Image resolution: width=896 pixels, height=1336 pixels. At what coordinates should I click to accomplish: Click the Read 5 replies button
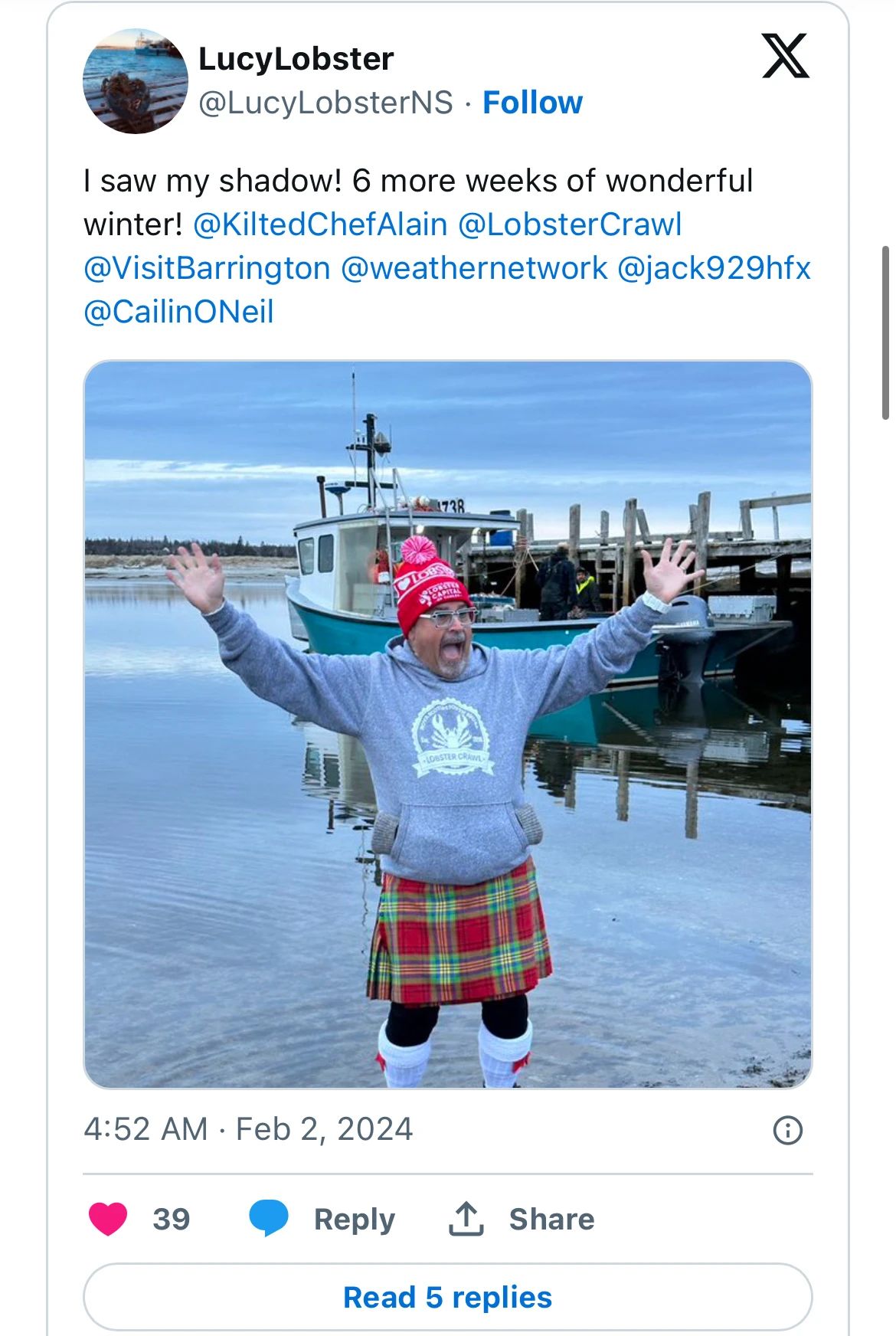click(448, 1297)
